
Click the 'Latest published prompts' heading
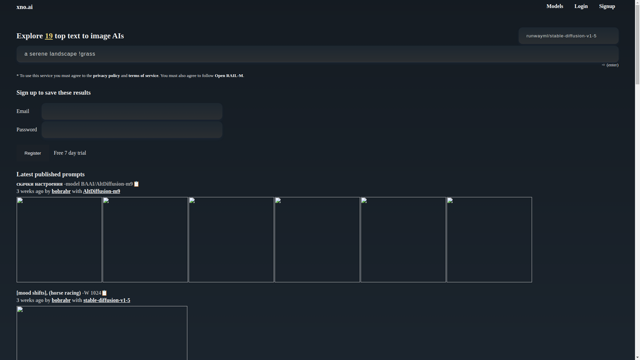click(x=51, y=174)
